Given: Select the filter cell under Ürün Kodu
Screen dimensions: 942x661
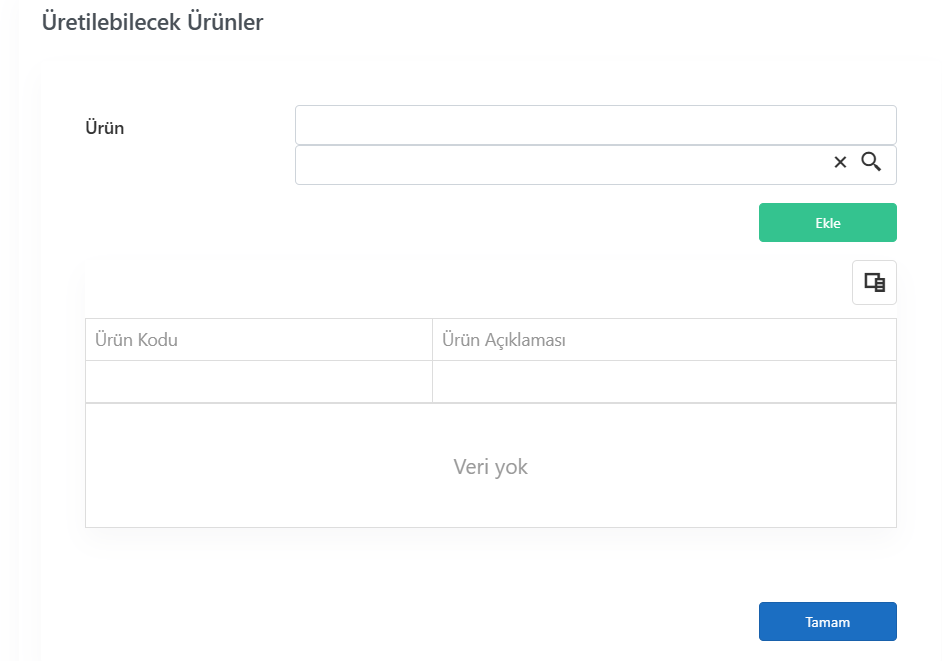Looking at the screenshot, I should [x=259, y=382].
